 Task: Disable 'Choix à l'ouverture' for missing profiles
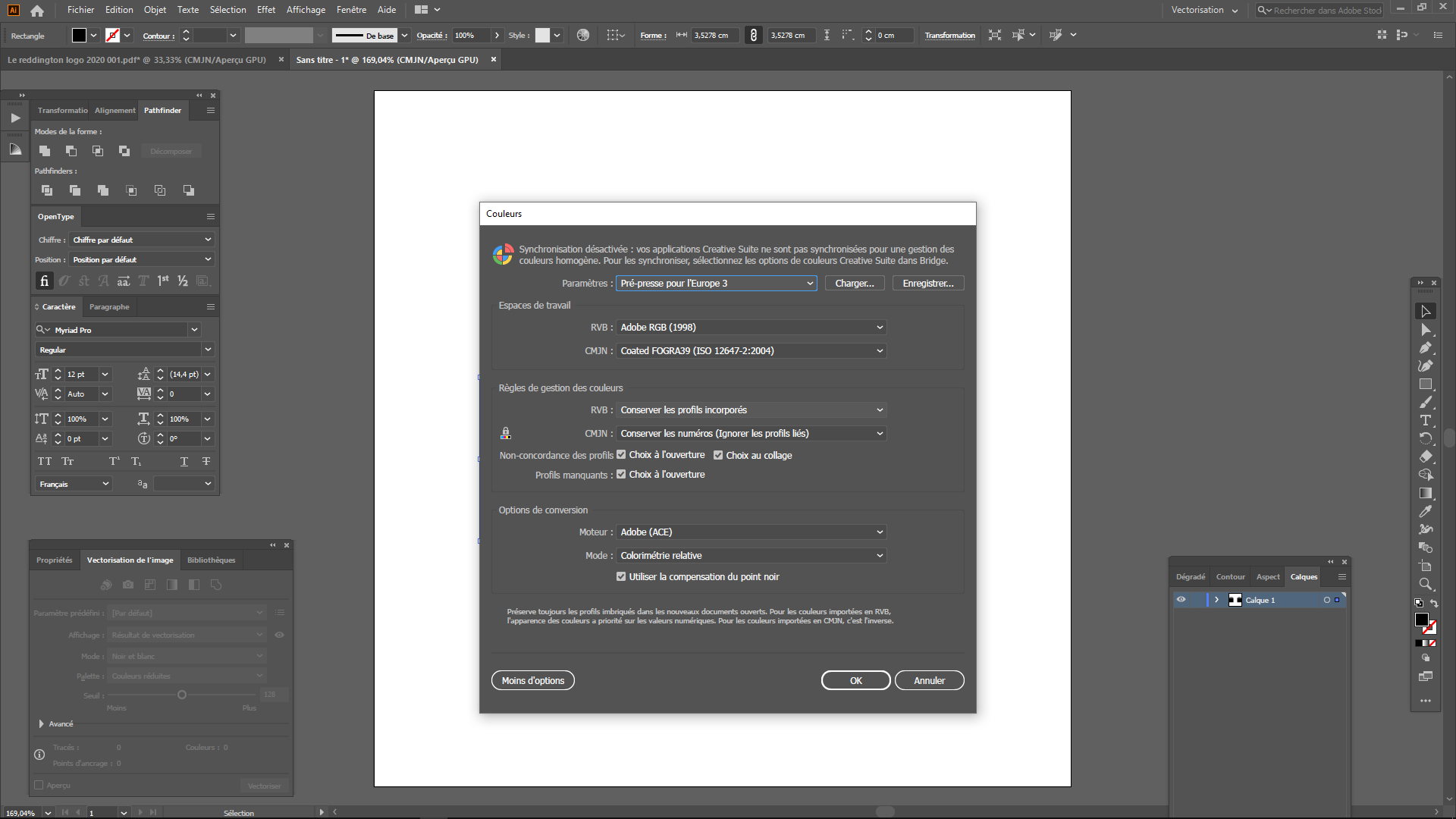[x=621, y=474]
